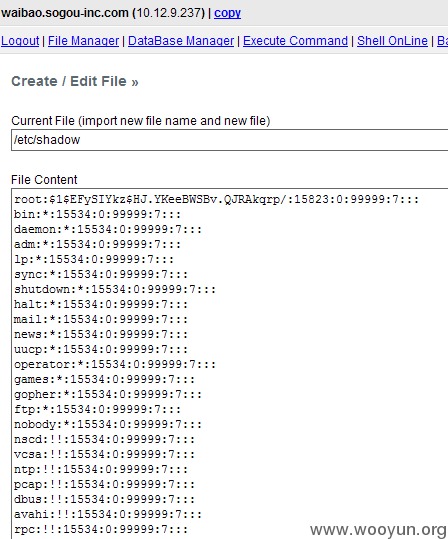Click the avahi entry line in File Content
This screenshot has height=539, width=448.
[x=108, y=514]
